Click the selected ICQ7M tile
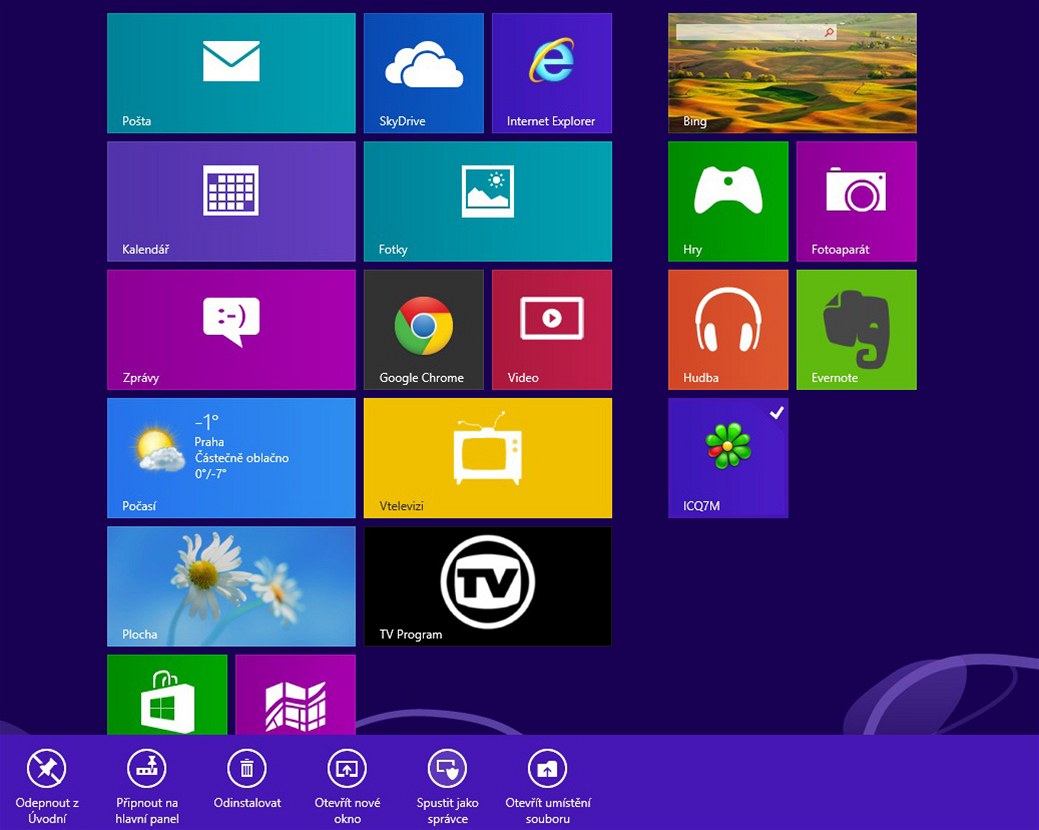Image resolution: width=1039 pixels, height=830 pixels. pyautogui.click(x=728, y=458)
